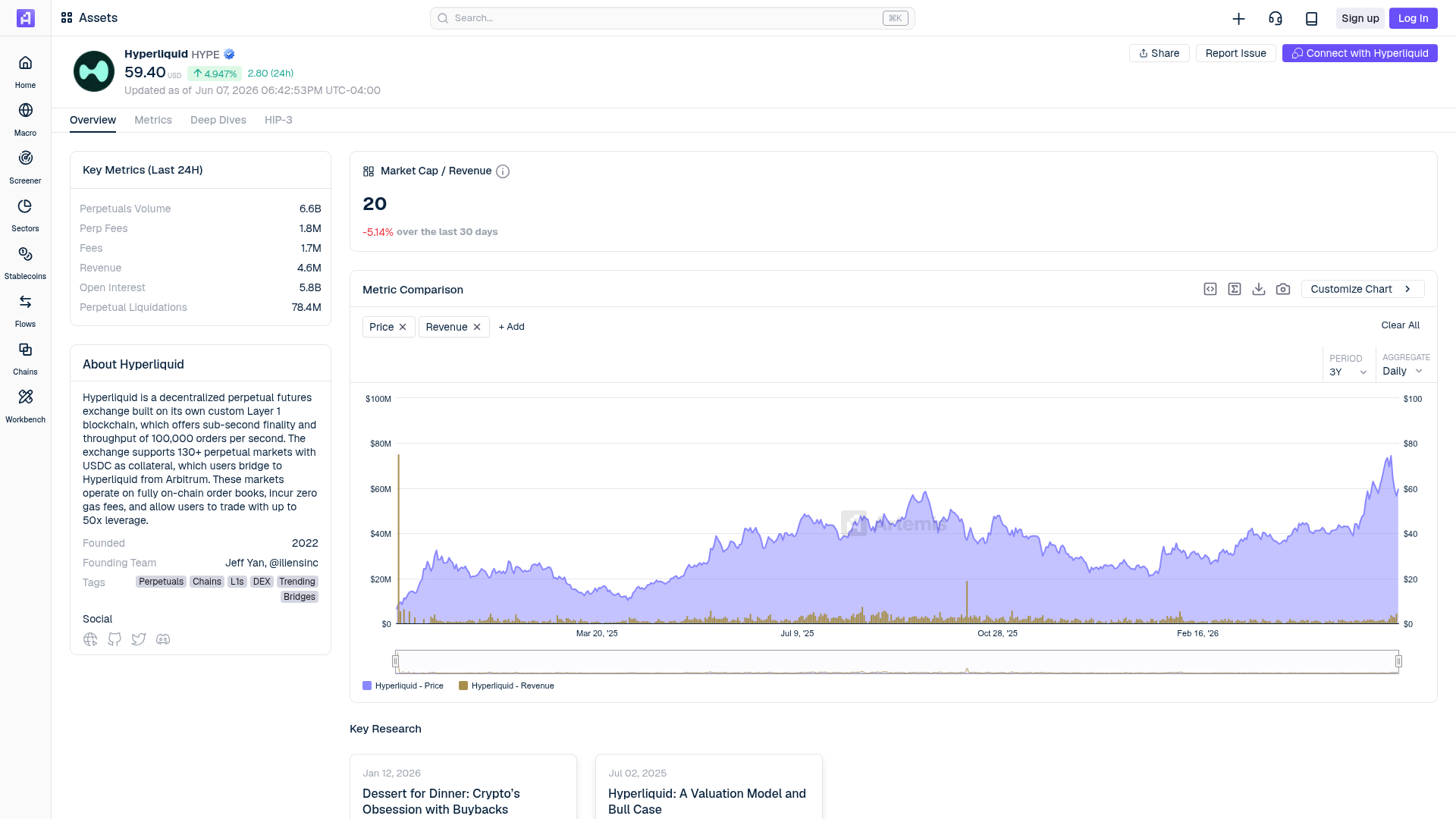
Task: Click the right range slider handle
Action: (1398, 661)
